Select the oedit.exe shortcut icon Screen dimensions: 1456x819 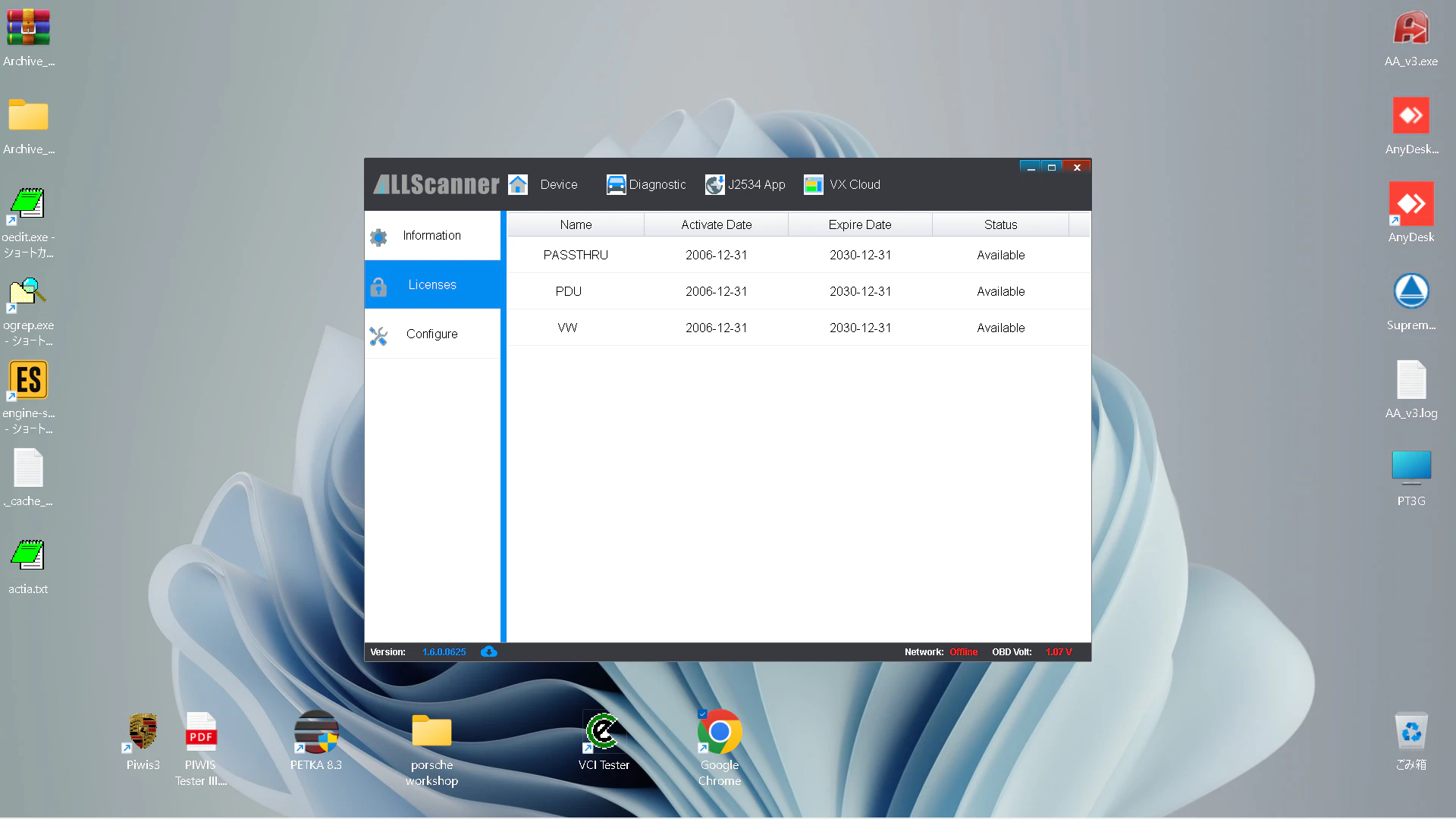click(28, 205)
